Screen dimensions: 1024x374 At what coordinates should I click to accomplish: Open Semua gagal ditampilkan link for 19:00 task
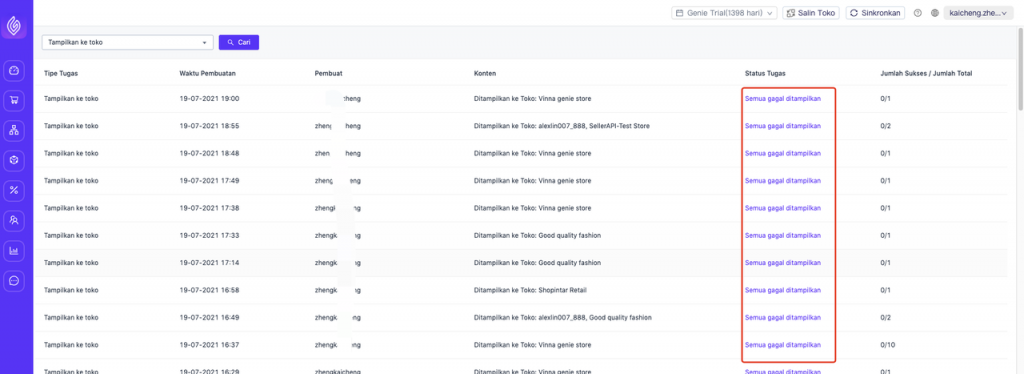tap(782, 99)
